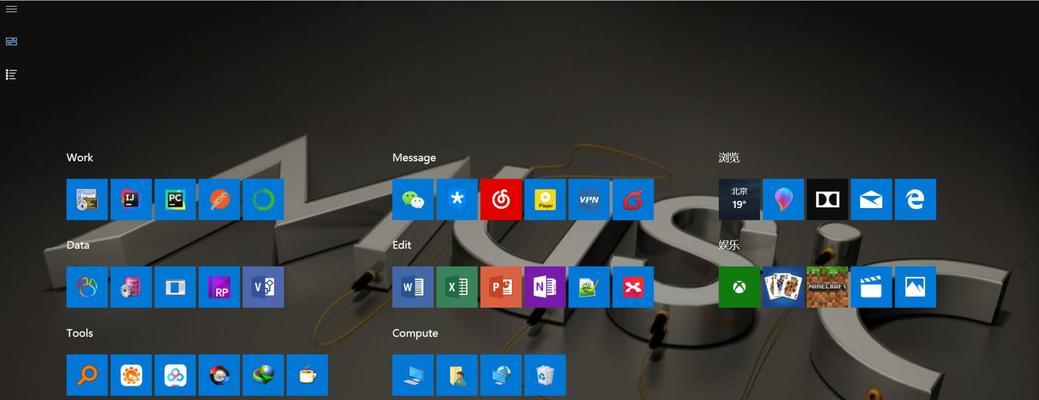Select the Work group title
This screenshot has width=1039, height=400.
(80, 158)
